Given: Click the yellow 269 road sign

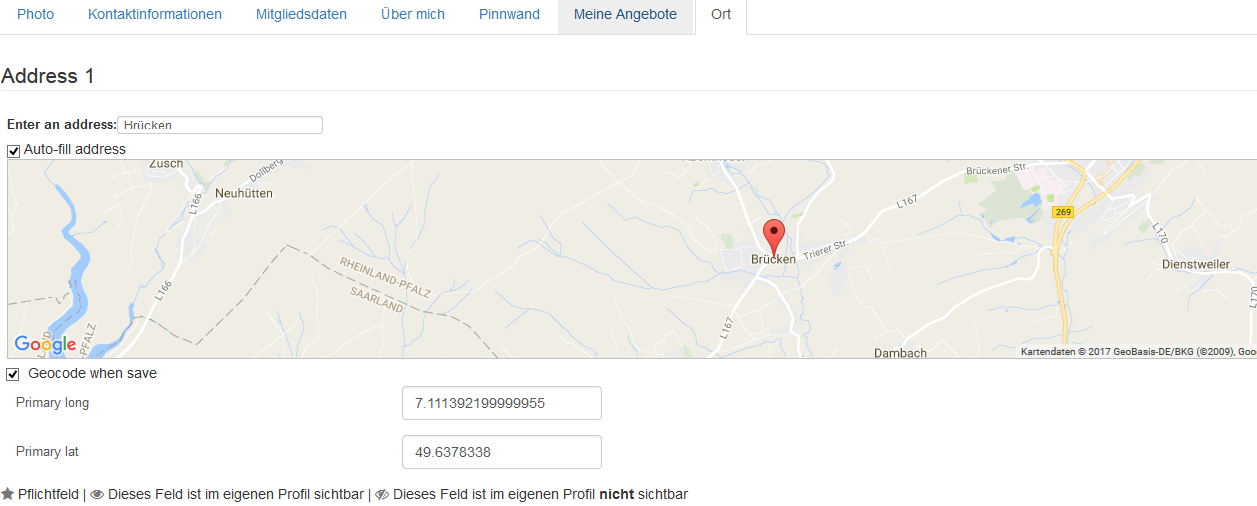Looking at the screenshot, I should pyautogui.click(x=1063, y=211).
